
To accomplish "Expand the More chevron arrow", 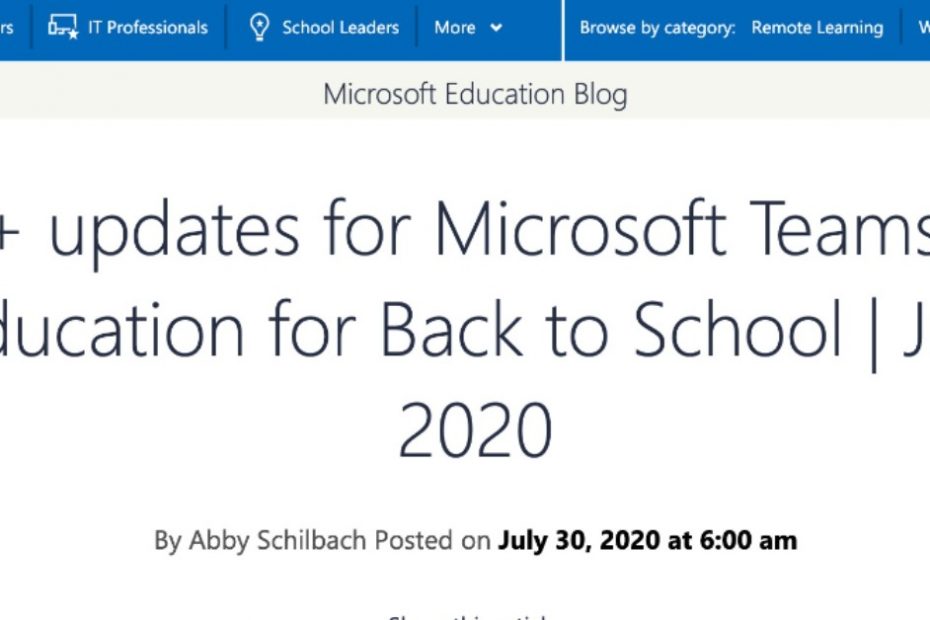I will [x=496, y=27].
